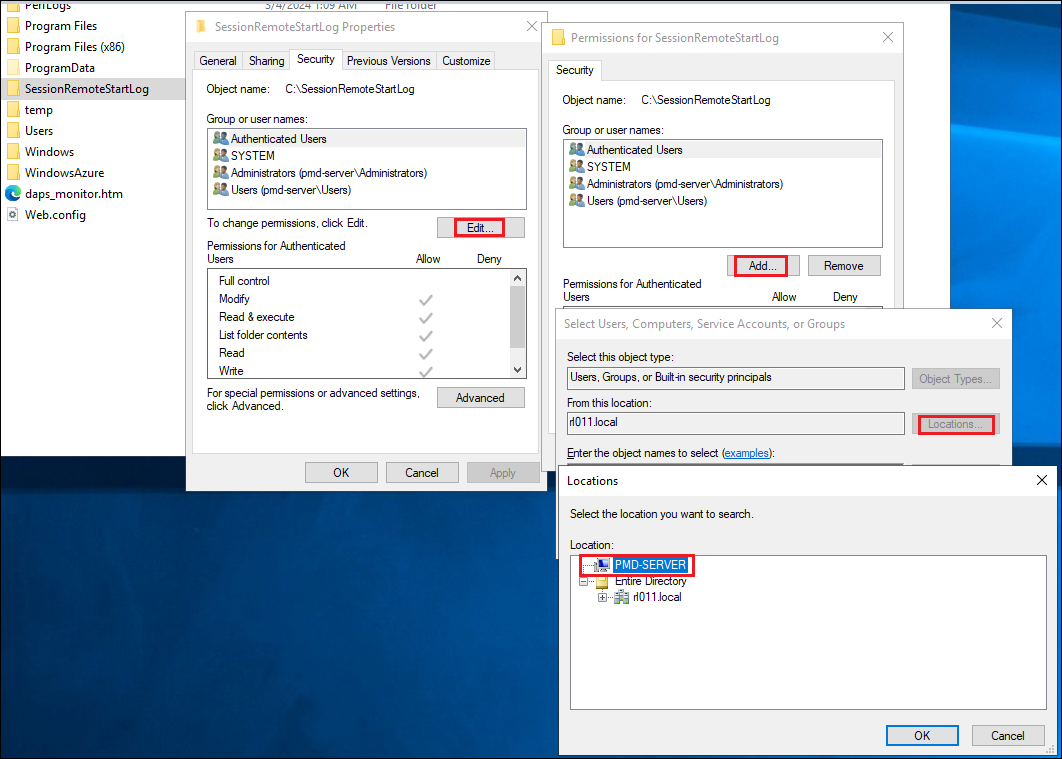The image size is (1062, 759).
Task: Click the rl011.local domain network icon
Action: tap(621, 597)
